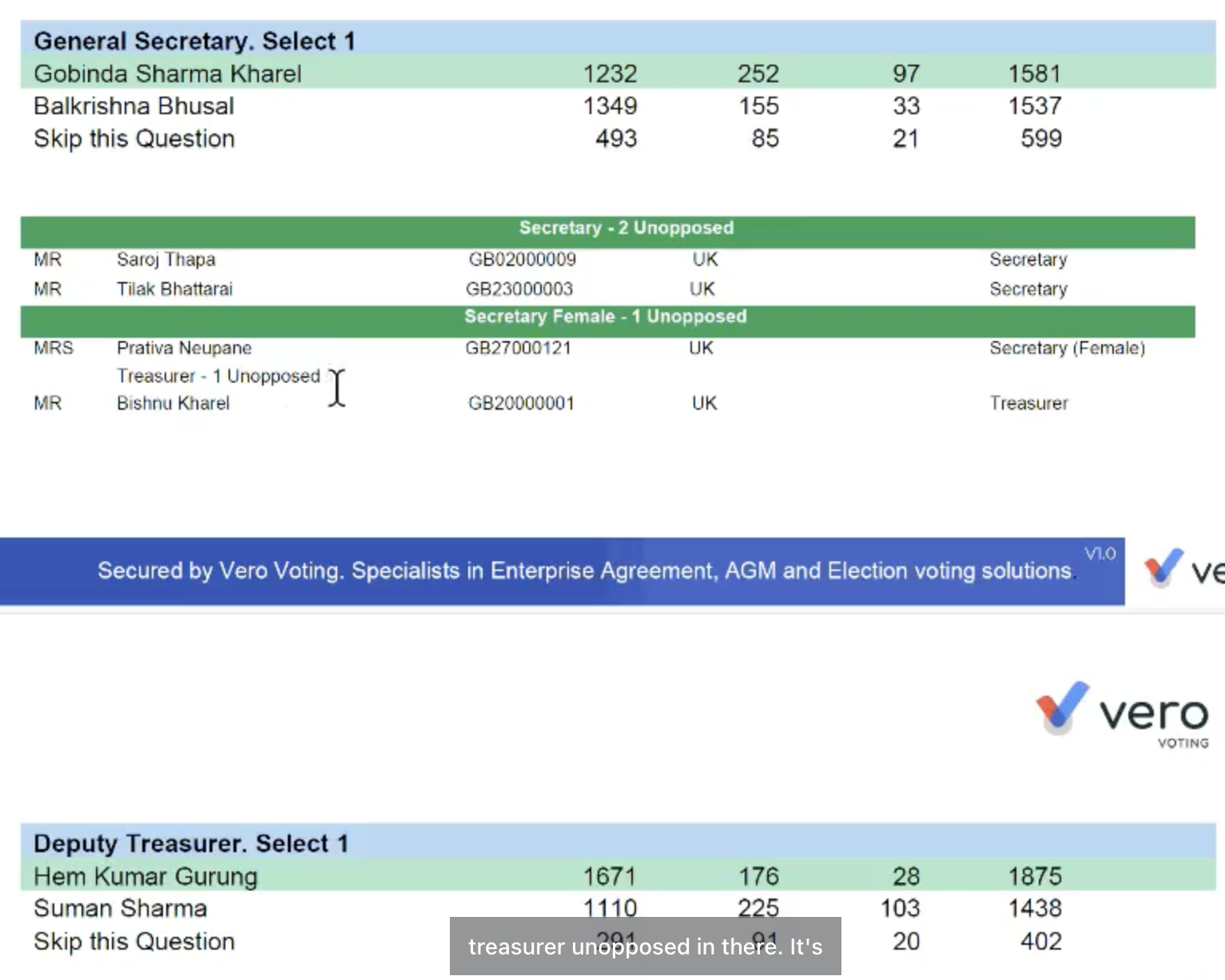
Task: Click the Gobinda Sharma Kharel candidate name
Action: coord(168,73)
